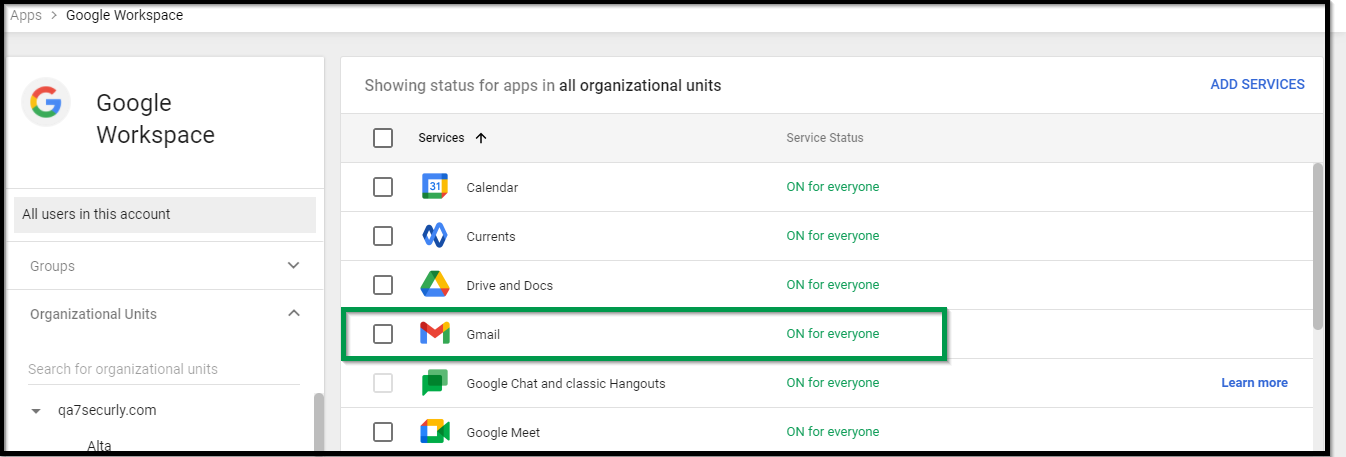Viewport: 1346px width, 457px height.
Task: Go to Apps breadcrumb
Action: point(26,15)
